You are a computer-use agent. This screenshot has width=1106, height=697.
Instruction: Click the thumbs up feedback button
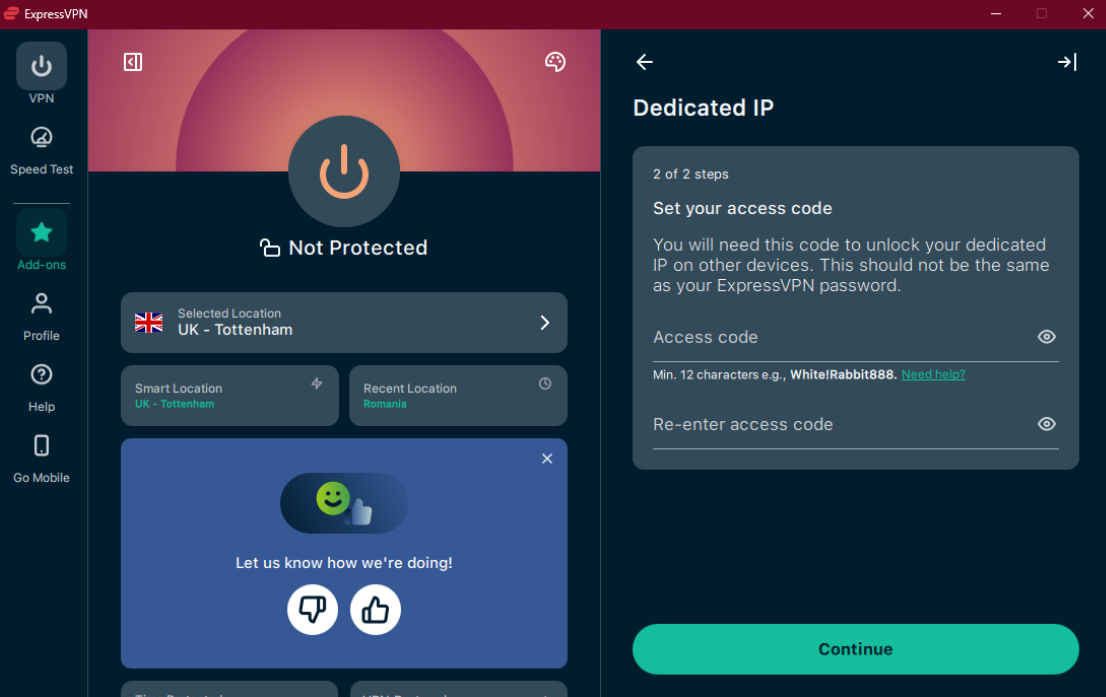[x=375, y=609]
